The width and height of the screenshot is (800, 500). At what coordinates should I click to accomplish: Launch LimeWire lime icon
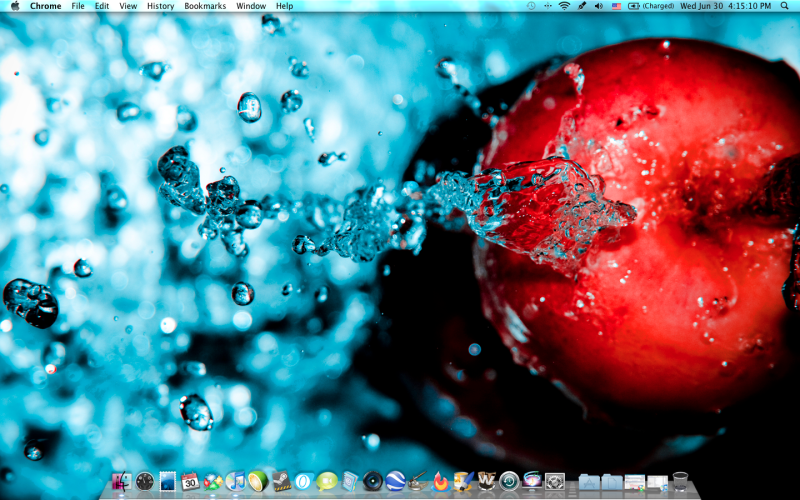pos(258,481)
